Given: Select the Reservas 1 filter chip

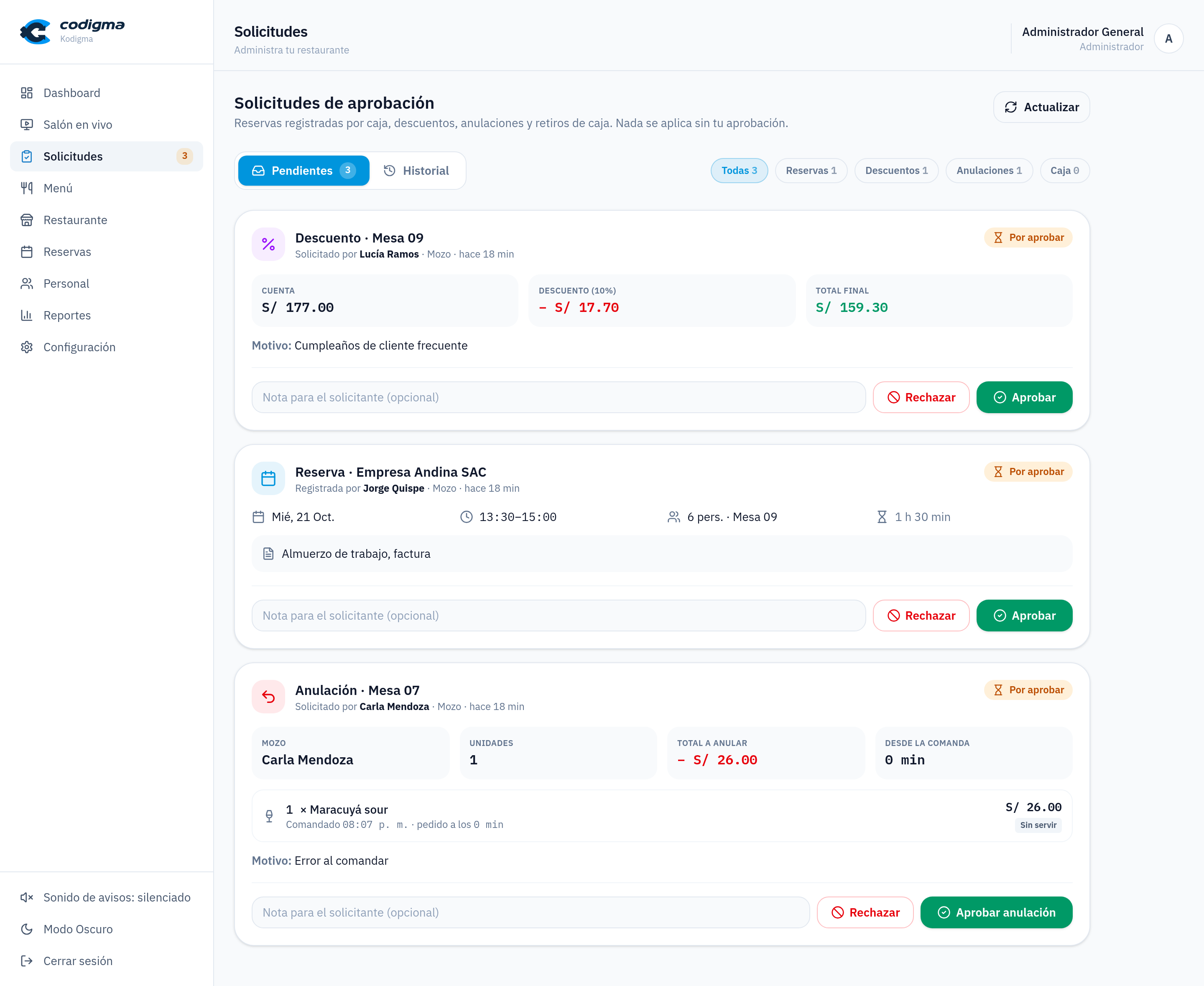Looking at the screenshot, I should (x=811, y=170).
